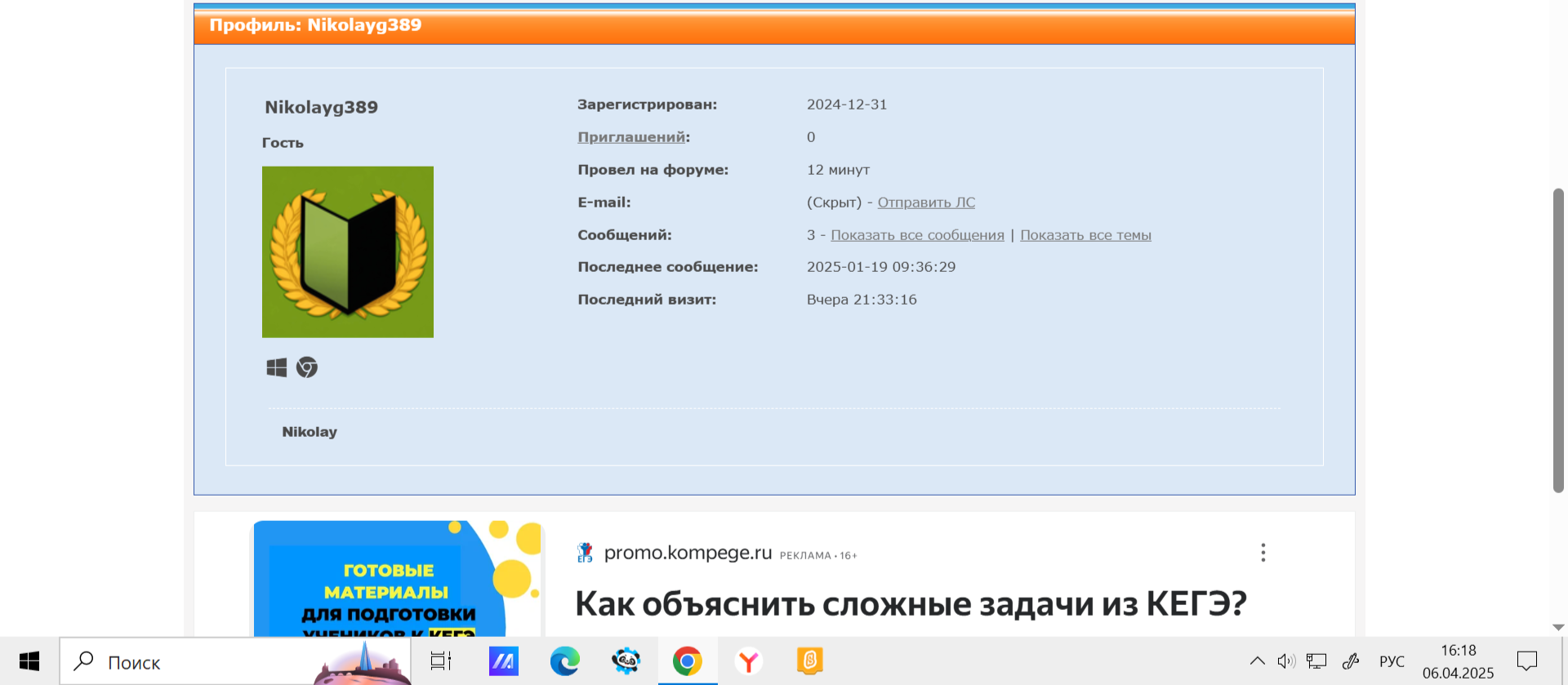Click the Отправить ЛС link
Viewport: 1568px width, 685px height.
coord(926,202)
